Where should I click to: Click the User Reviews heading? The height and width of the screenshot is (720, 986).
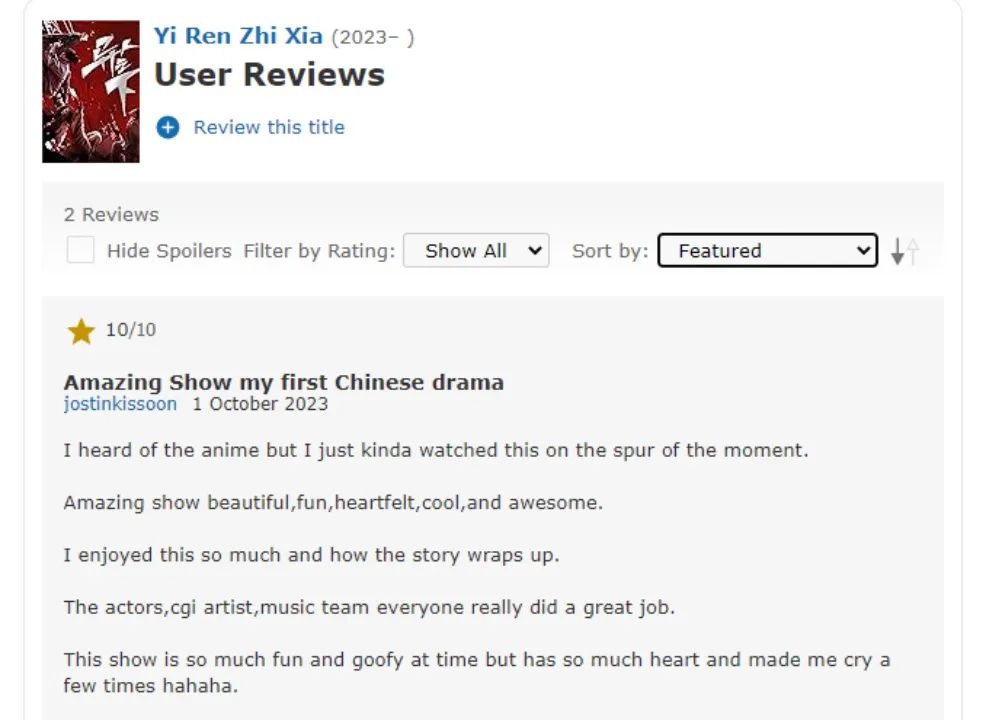tap(269, 75)
